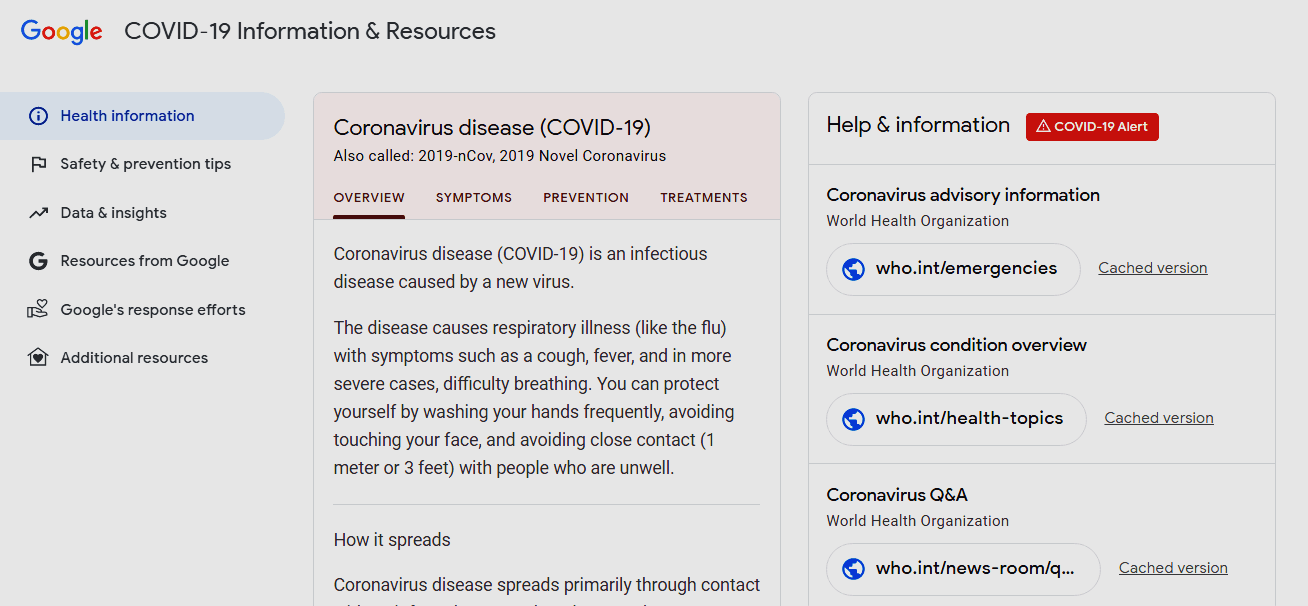
Task: Click the Safety & prevention flag icon
Action: [38, 164]
